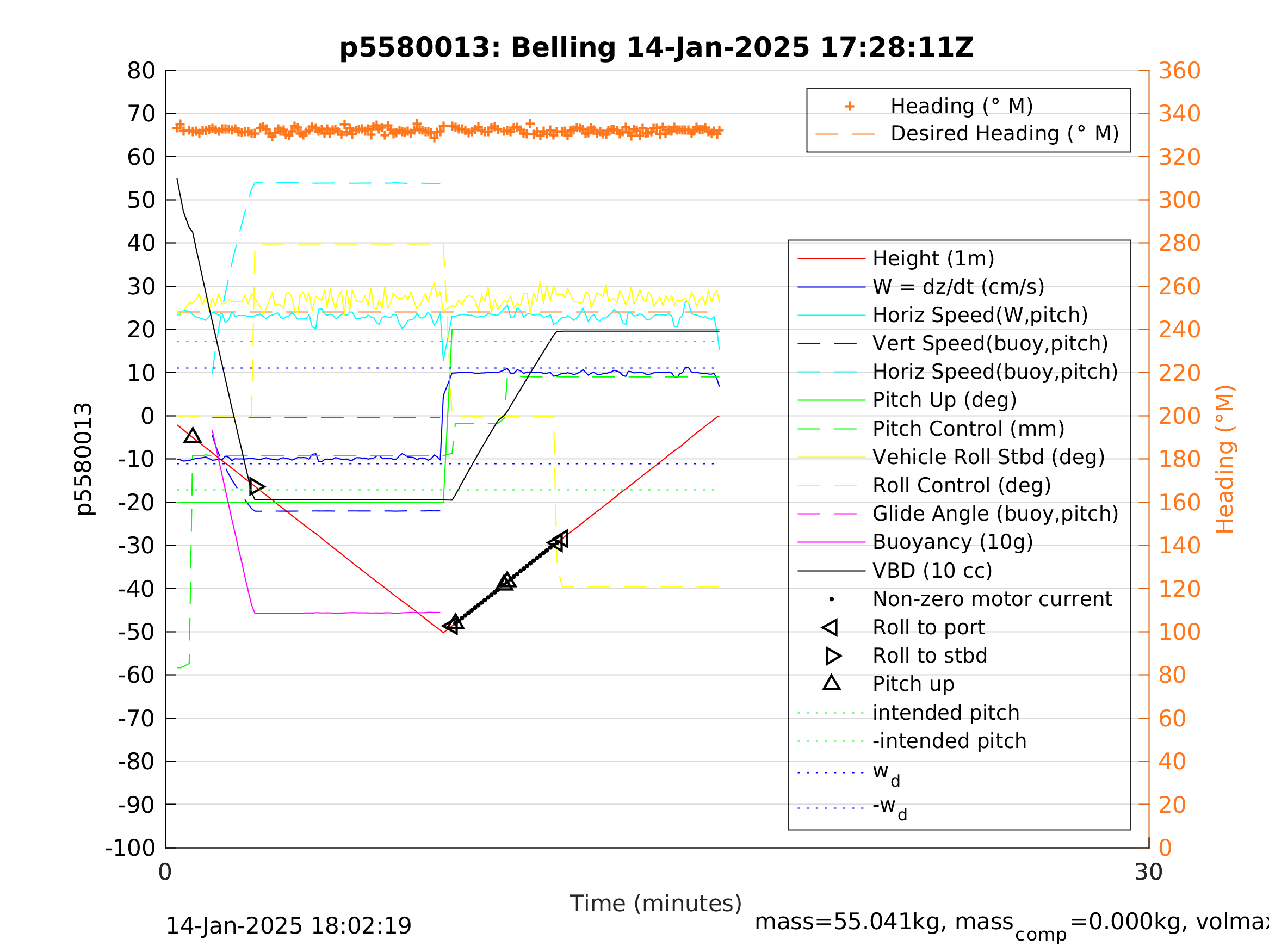The height and width of the screenshot is (952, 1269).
Task: Click the Pitch up triangle marker near dive start
Action: point(193,436)
